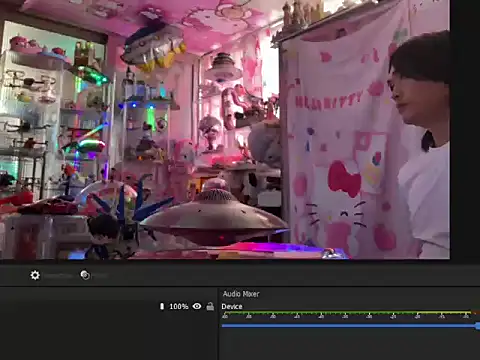Screen dimensions: 480x360
Task: Click the Device volume slider track midpoint
Action: click(349, 326)
